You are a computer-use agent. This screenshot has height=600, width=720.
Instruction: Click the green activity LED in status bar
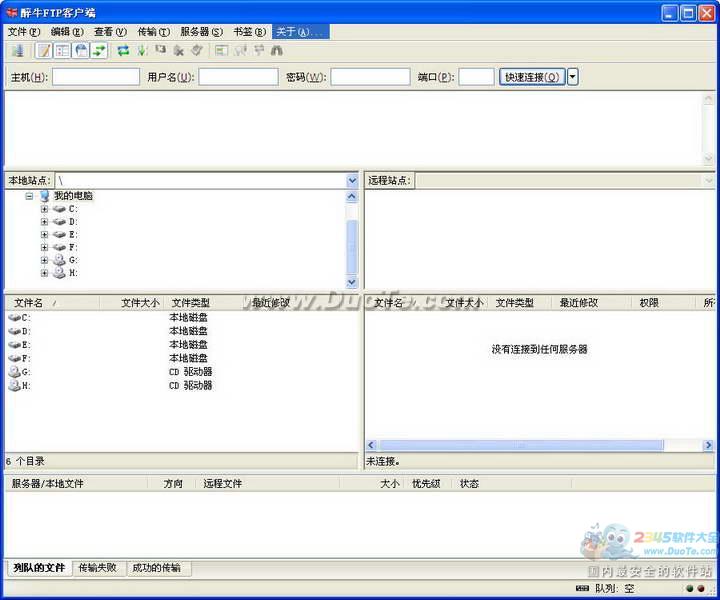(690, 588)
